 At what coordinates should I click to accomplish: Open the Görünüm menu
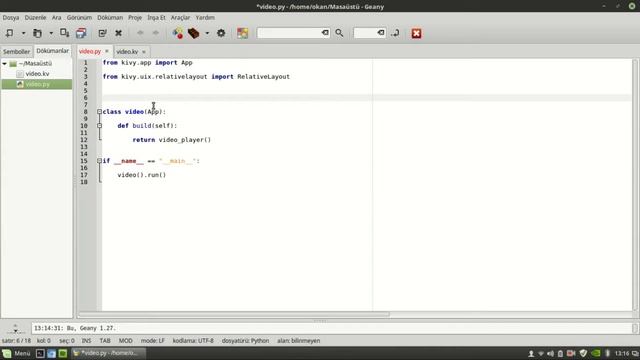pos(79,18)
